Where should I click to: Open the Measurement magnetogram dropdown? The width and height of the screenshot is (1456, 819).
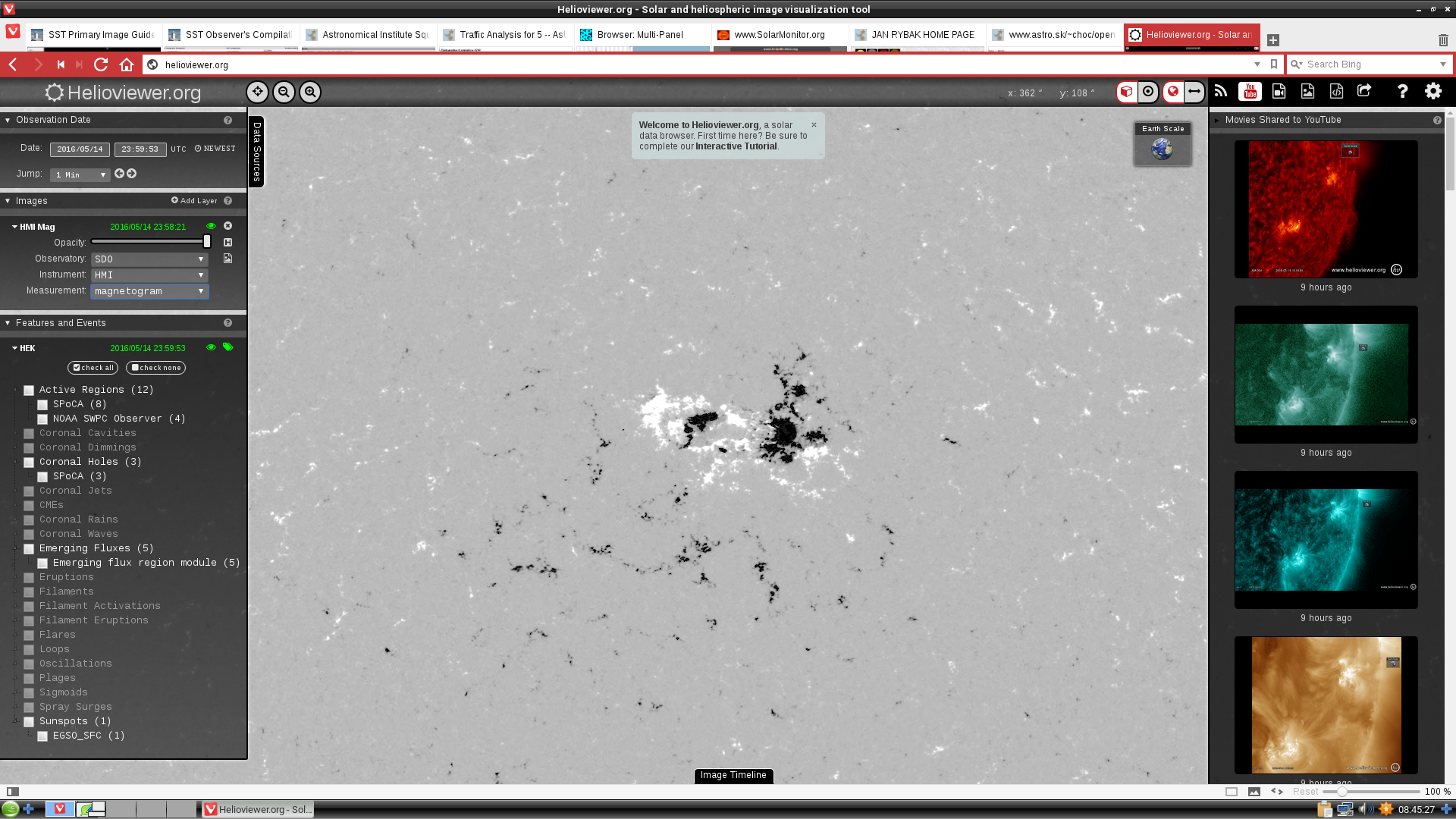coord(149,291)
